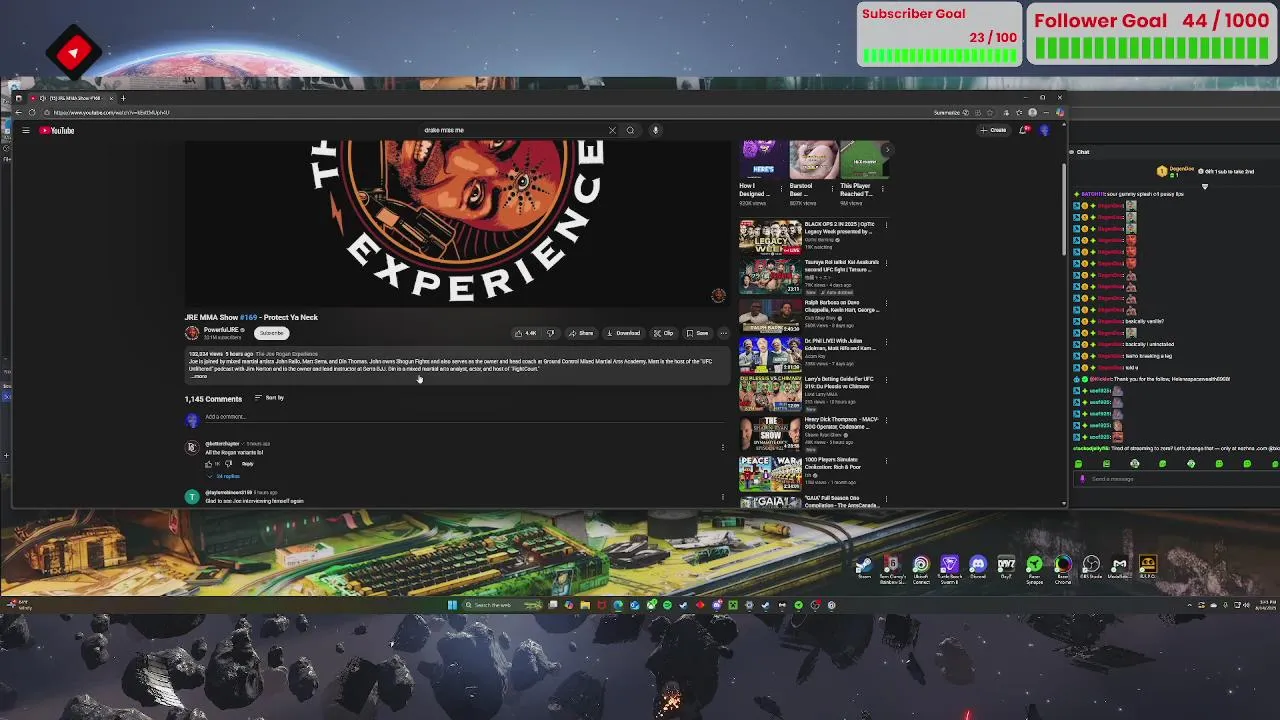Viewport: 1280px width, 720px height.
Task: Open YouTube notifications bell
Action: click(1023, 130)
